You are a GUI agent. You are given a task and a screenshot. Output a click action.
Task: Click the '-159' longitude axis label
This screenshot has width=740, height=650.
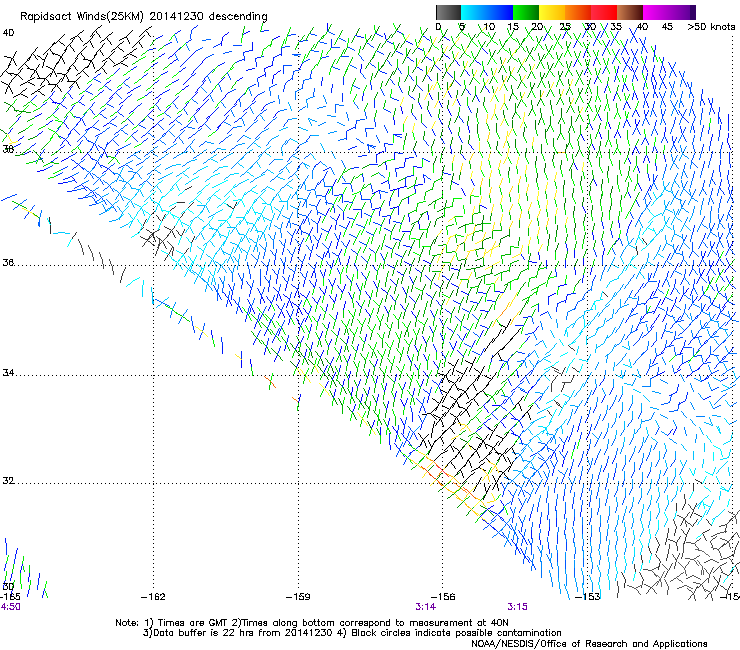tap(298, 597)
